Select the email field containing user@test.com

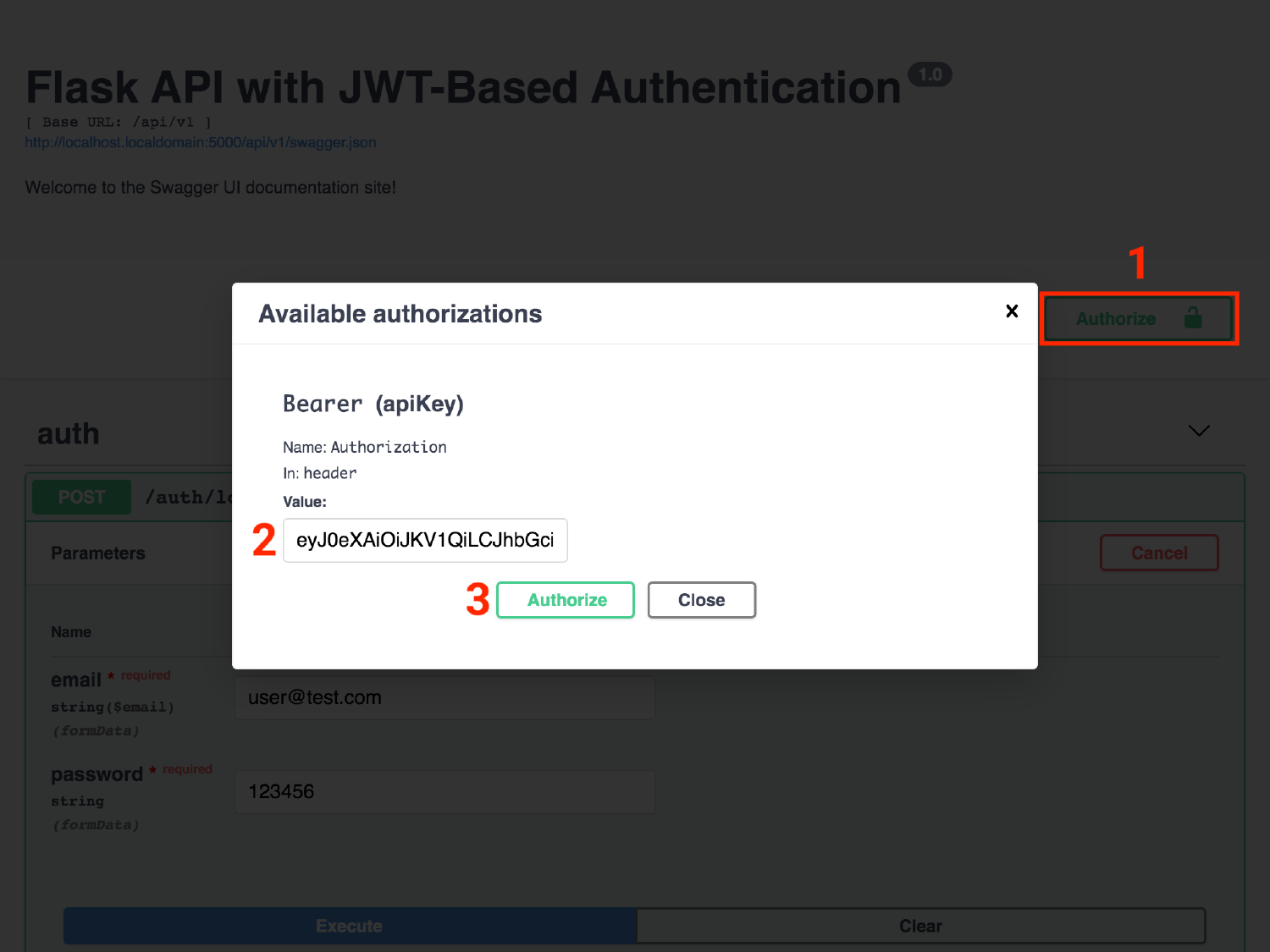[x=444, y=697]
